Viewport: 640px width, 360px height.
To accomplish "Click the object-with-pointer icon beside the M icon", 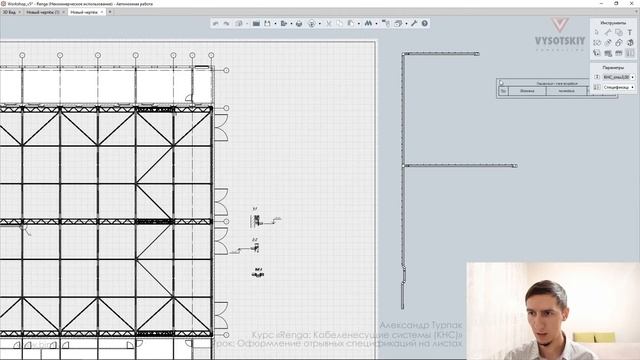I will [x=386, y=23].
